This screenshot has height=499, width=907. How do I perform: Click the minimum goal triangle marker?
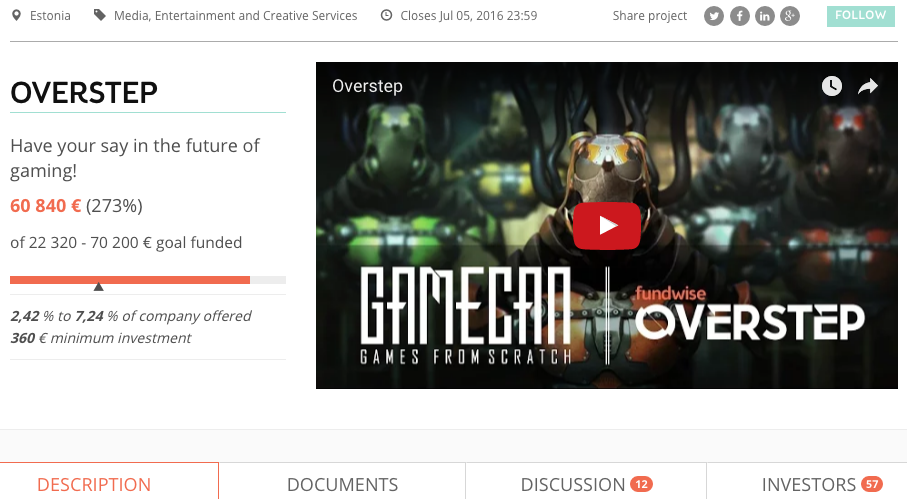pyautogui.click(x=98, y=287)
